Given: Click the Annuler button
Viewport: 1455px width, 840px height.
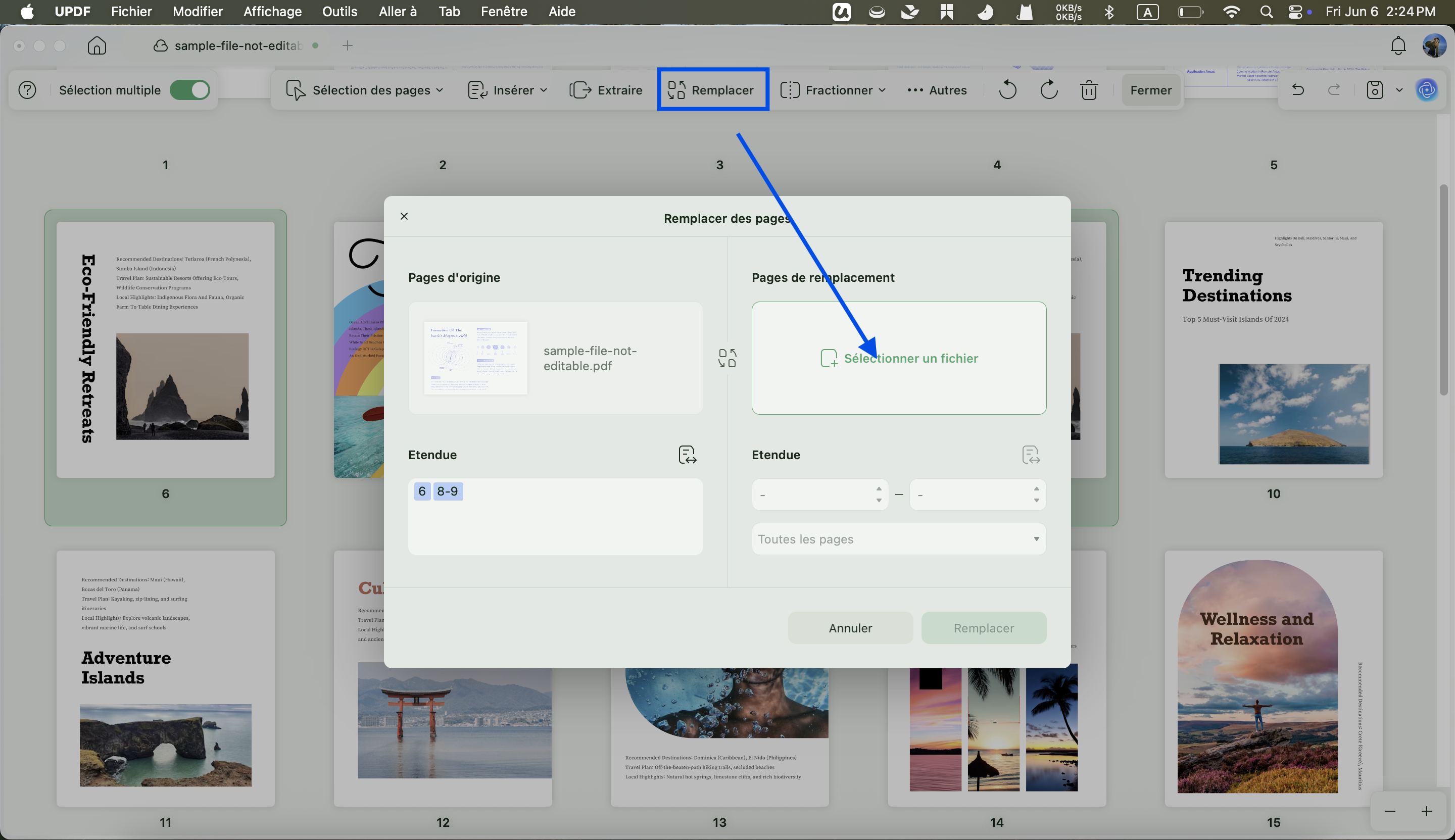Looking at the screenshot, I should pyautogui.click(x=850, y=628).
